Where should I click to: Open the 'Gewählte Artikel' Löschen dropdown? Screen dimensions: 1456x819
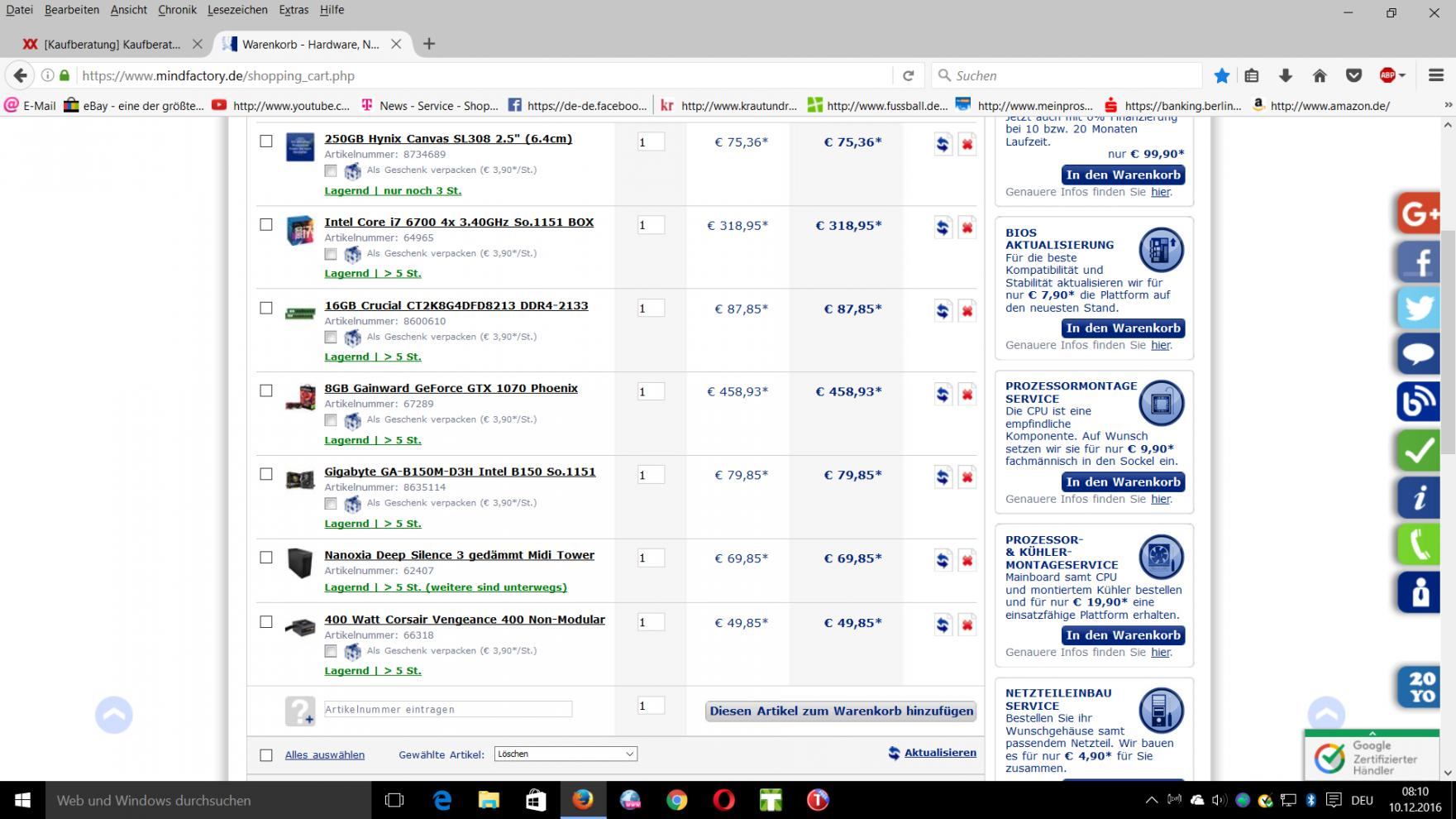tap(566, 754)
